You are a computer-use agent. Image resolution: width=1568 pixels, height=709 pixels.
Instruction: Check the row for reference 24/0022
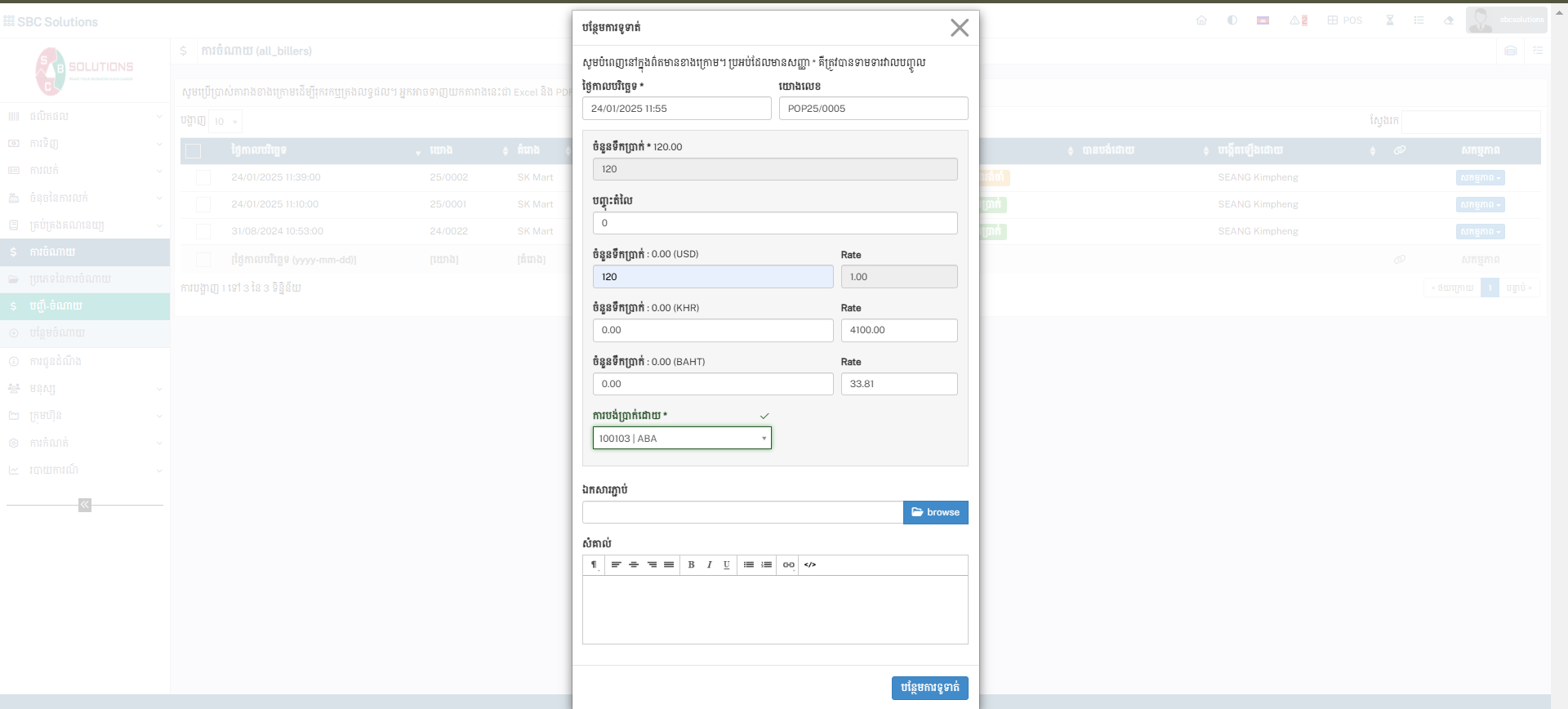pyautogui.click(x=203, y=232)
